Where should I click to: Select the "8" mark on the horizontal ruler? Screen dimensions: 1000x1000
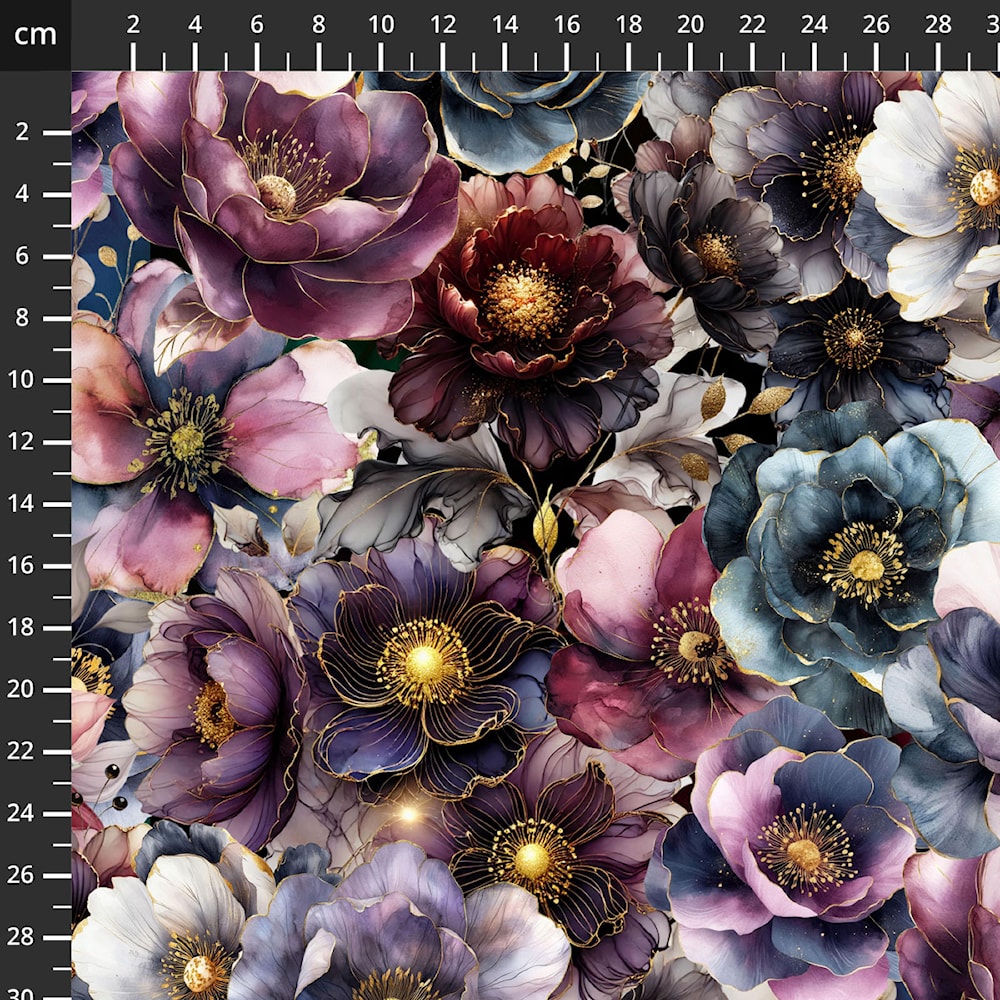(x=318, y=25)
